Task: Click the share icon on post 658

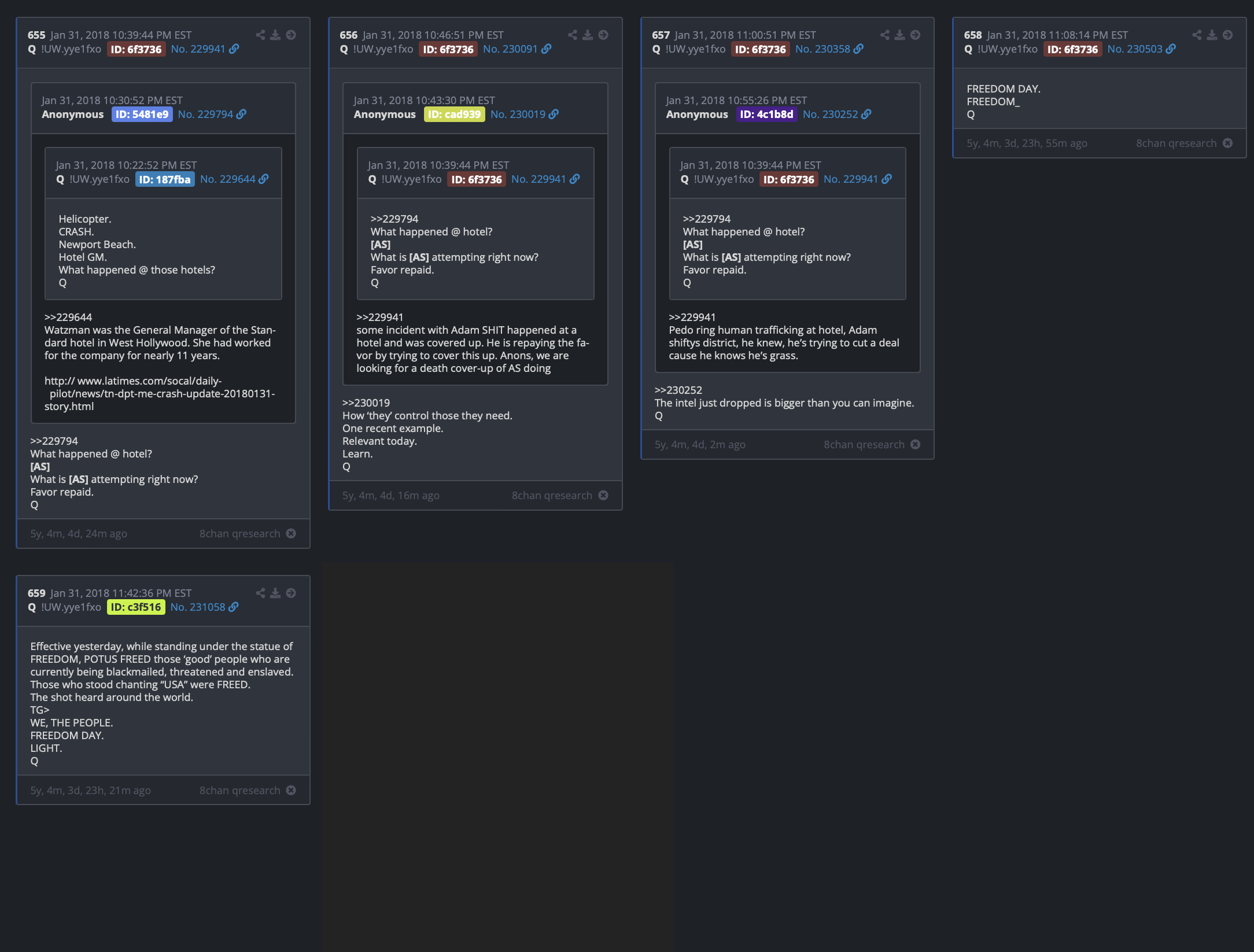Action: pos(1197,35)
